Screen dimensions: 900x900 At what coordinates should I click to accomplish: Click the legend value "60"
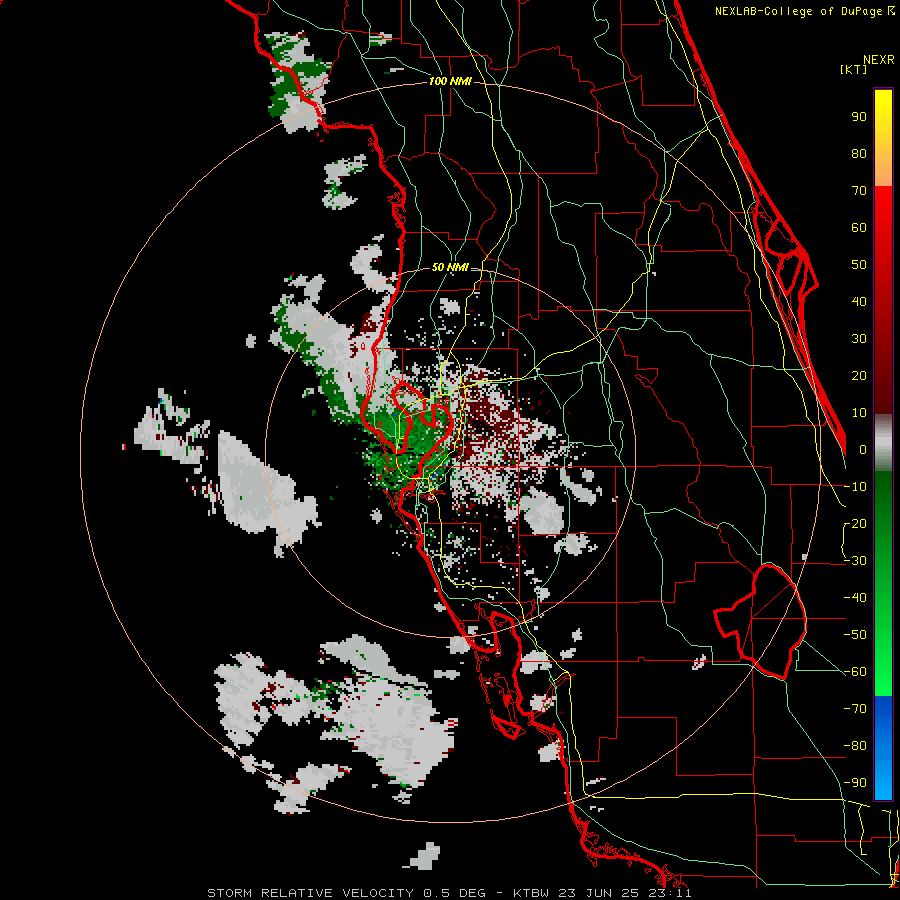pos(859,228)
